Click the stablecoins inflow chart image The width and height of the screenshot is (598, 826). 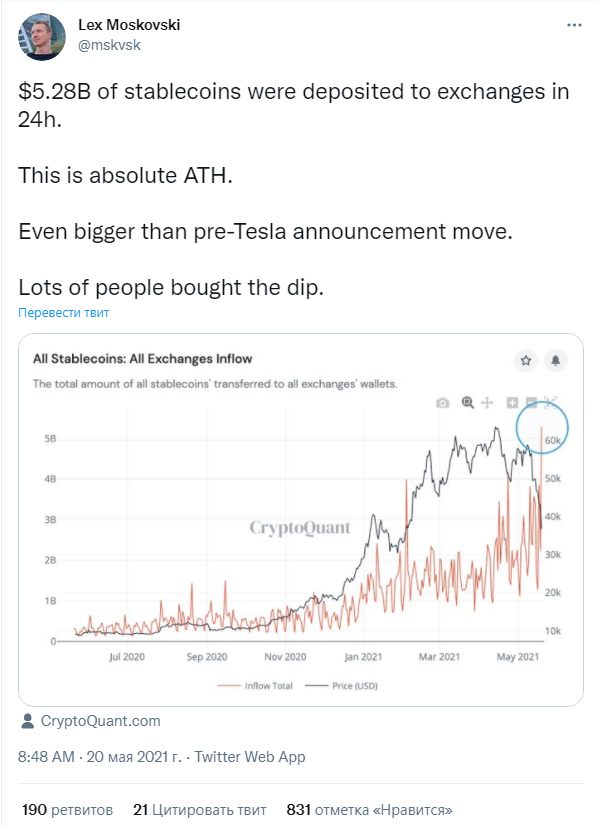(301, 520)
